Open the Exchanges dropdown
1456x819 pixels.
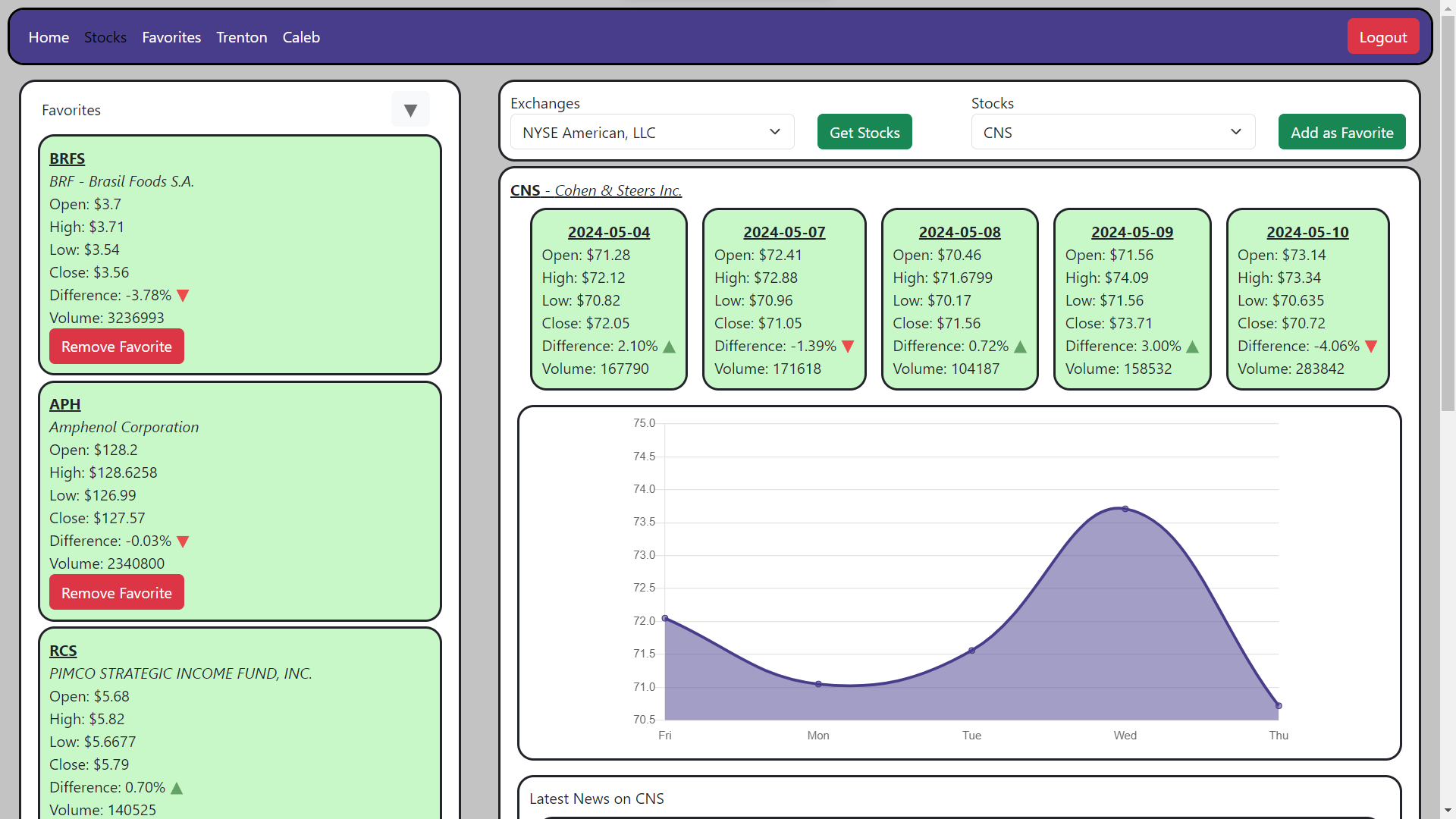pyautogui.click(x=652, y=132)
